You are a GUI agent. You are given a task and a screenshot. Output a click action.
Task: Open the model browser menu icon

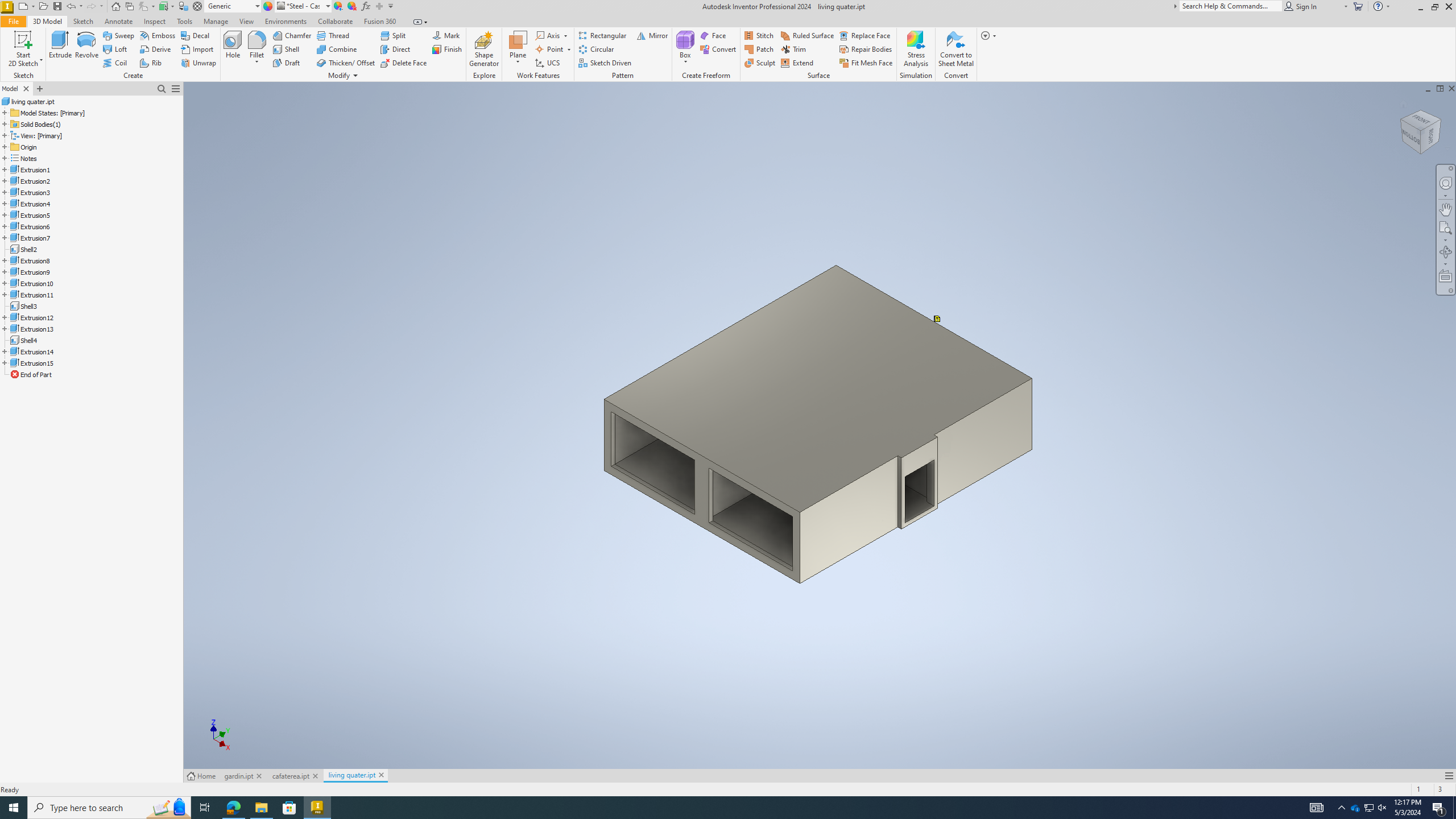(x=176, y=89)
